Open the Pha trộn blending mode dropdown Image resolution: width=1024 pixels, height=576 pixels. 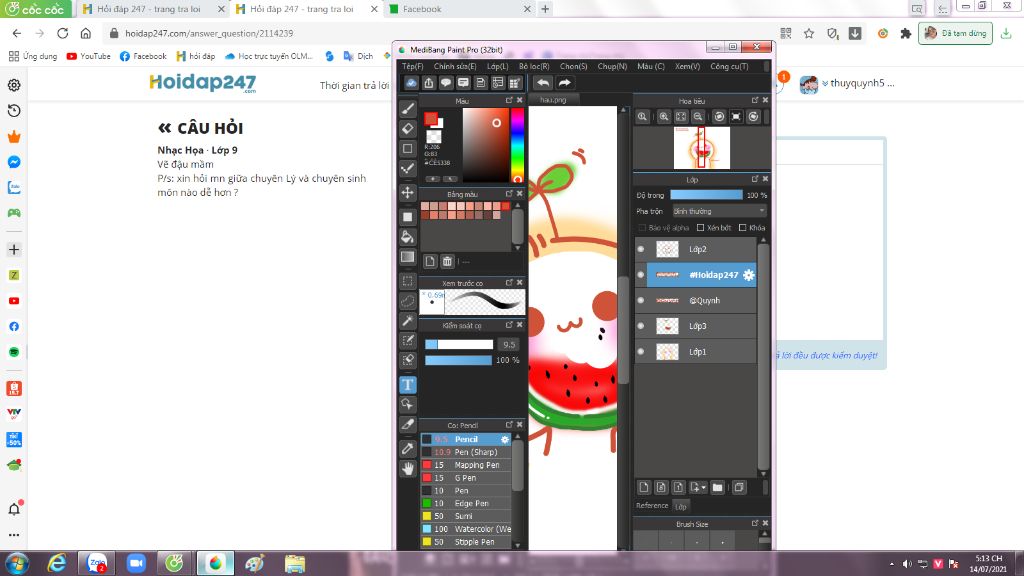pos(719,211)
